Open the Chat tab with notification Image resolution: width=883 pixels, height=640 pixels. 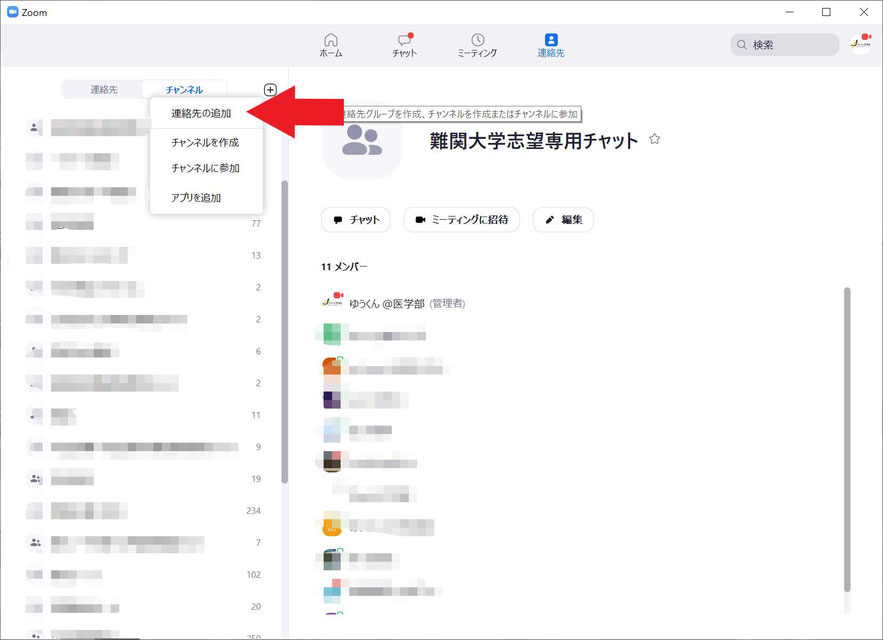tap(404, 45)
